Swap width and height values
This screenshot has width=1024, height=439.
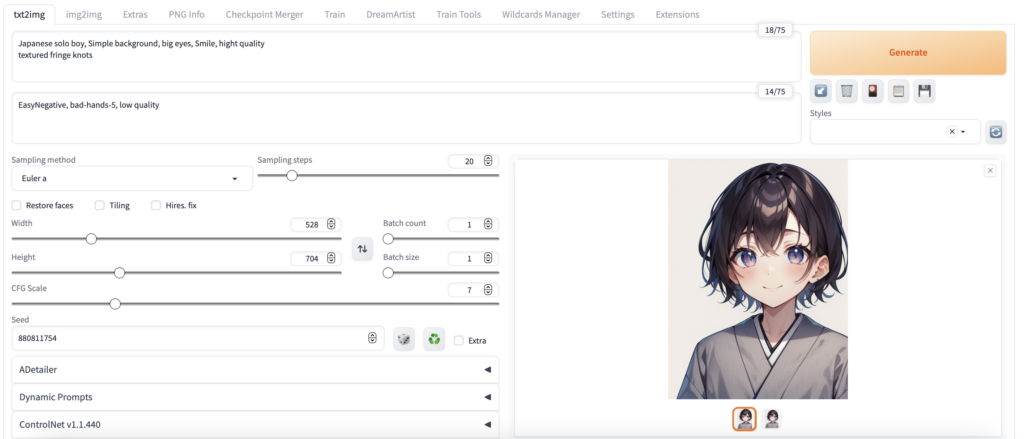[362, 248]
